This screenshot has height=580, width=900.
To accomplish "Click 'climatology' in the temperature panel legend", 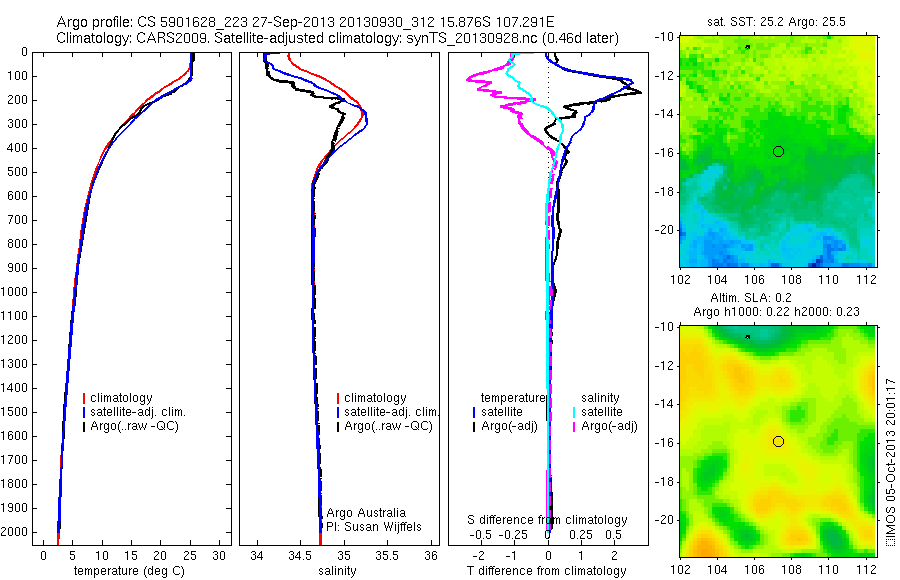I will (x=121, y=398).
